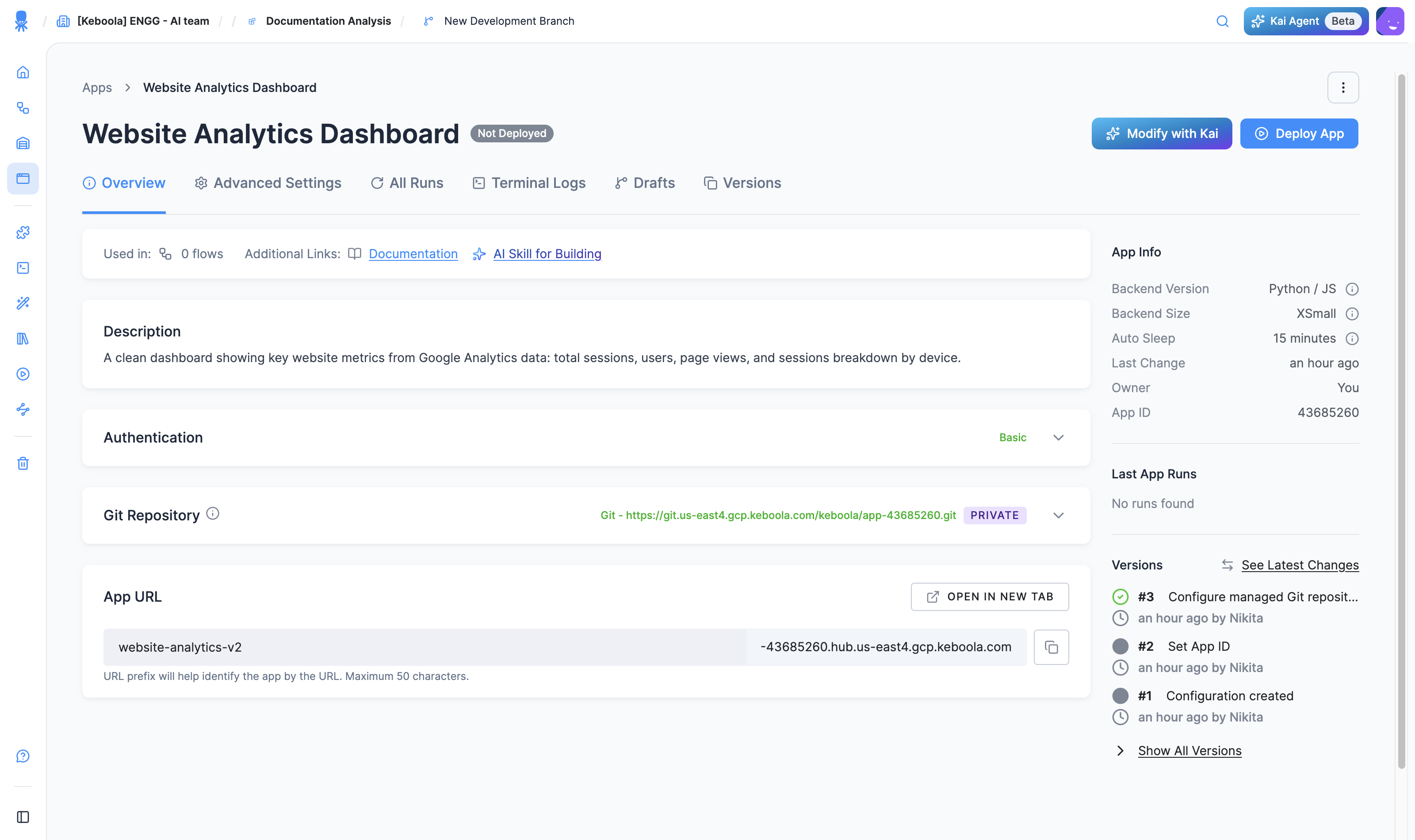The width and height of the screenshot is (1415, 840).
Task: Click the hub.us-east4.gcp.keboola.com URL suffix
Action: coord(886,647)
